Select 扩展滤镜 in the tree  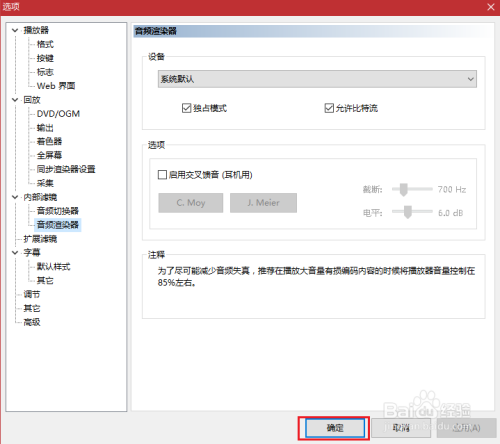tap(40, 239)
